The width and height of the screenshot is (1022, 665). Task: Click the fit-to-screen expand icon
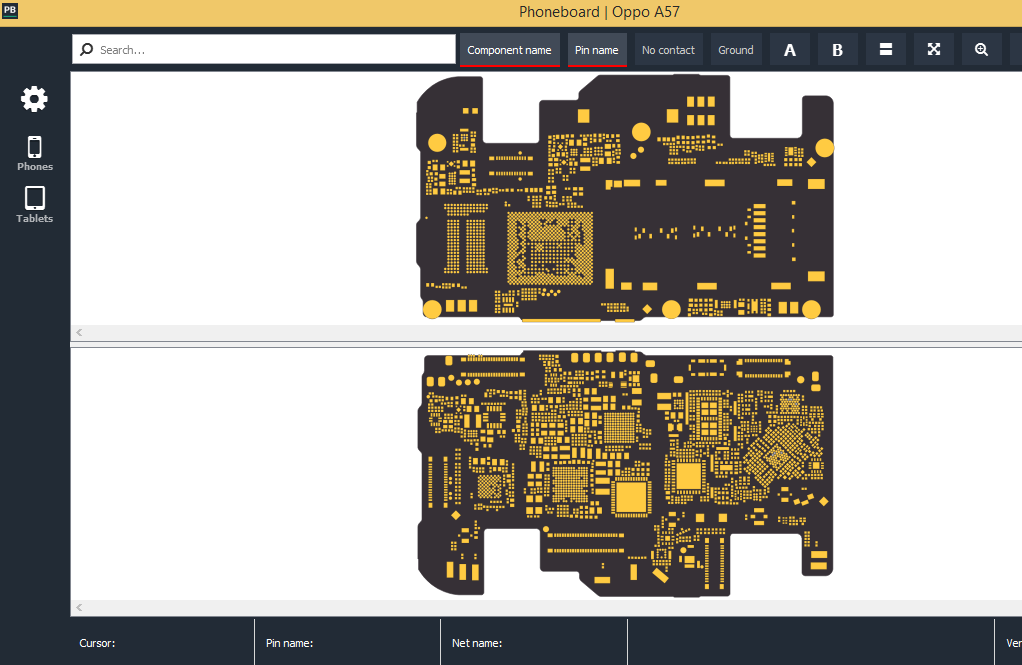(934, 50)
